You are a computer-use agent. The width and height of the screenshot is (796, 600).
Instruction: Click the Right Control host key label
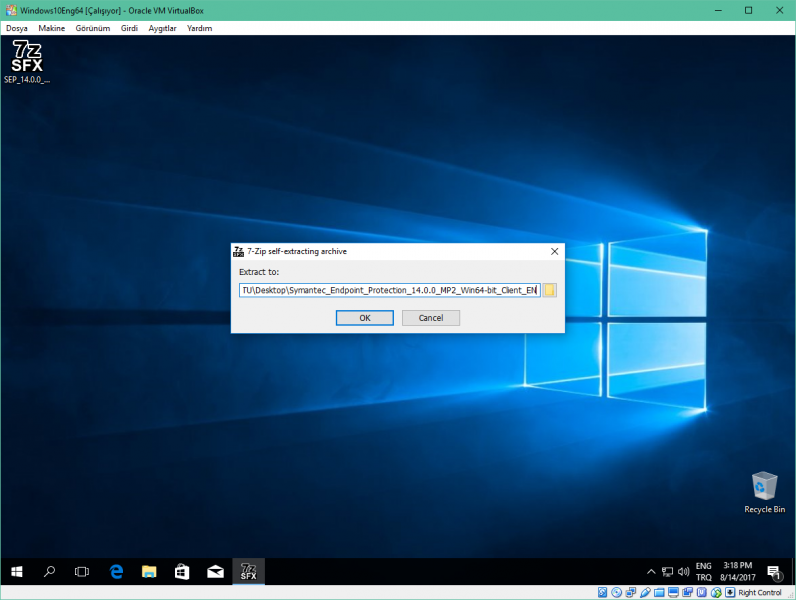759,592
